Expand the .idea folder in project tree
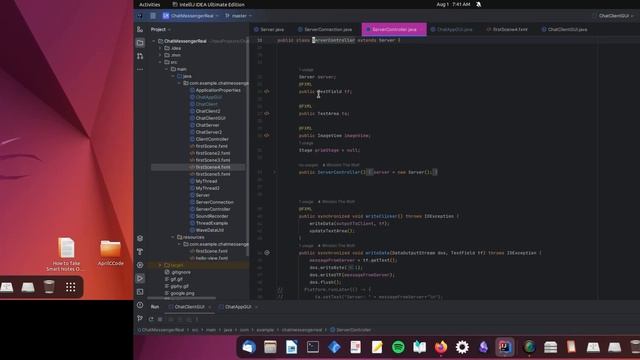Viewport: 640px width, 360px height. tap(160, 48)
